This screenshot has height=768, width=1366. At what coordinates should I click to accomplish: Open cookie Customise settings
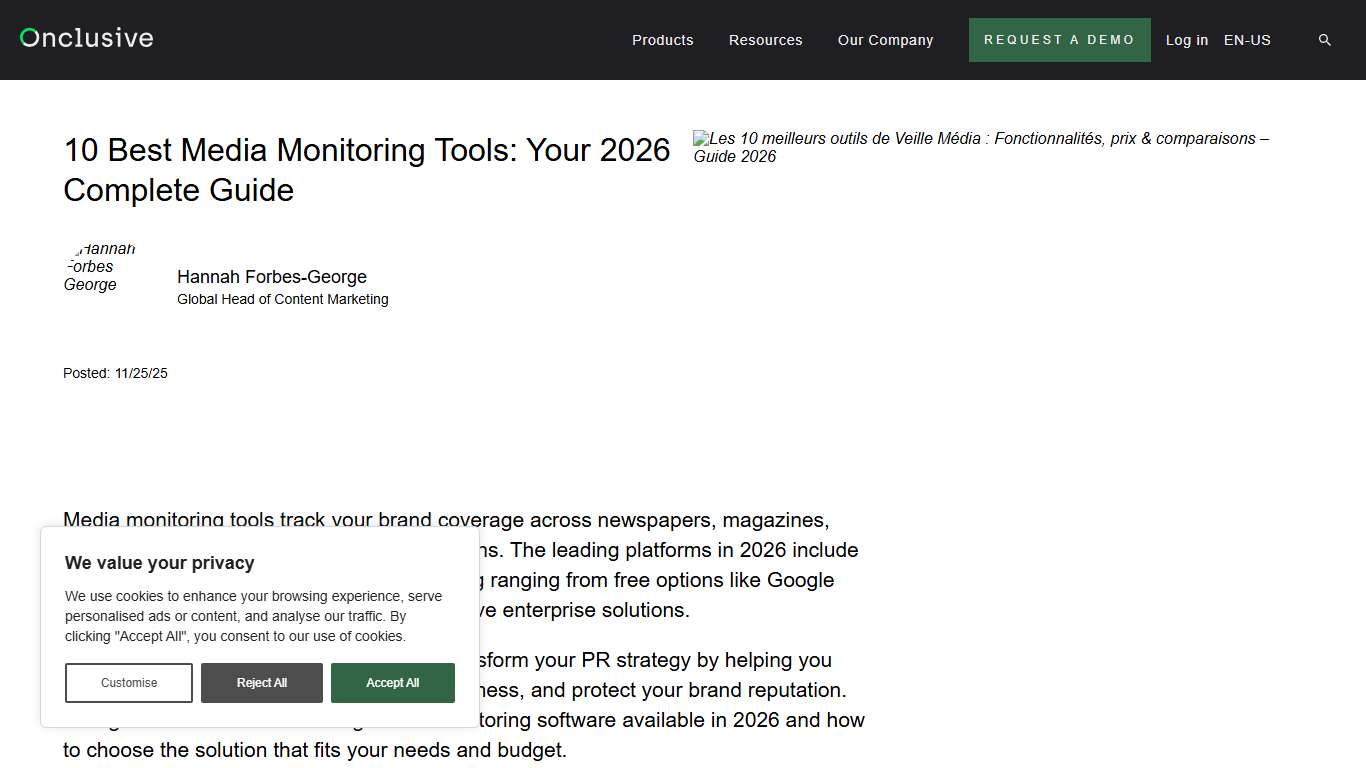128,682
